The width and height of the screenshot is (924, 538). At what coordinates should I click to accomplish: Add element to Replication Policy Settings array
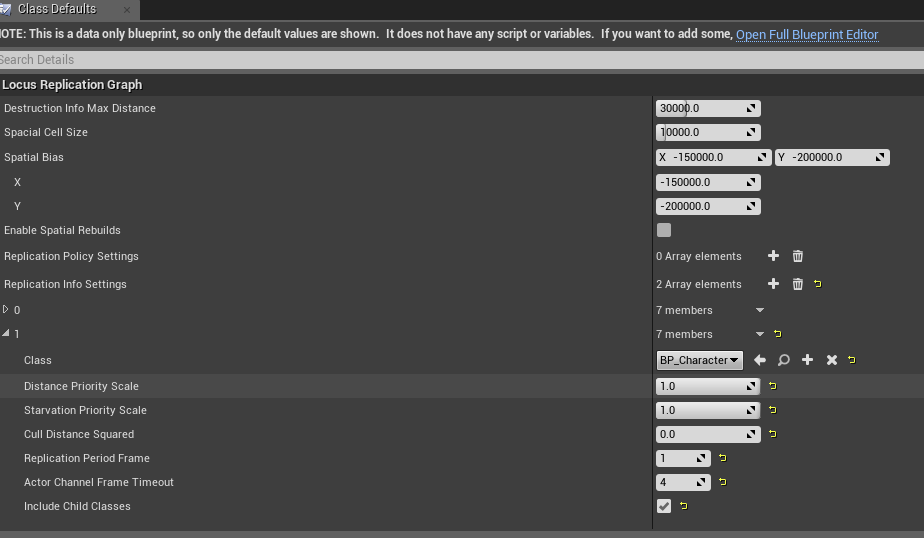[x=773, y=256]
